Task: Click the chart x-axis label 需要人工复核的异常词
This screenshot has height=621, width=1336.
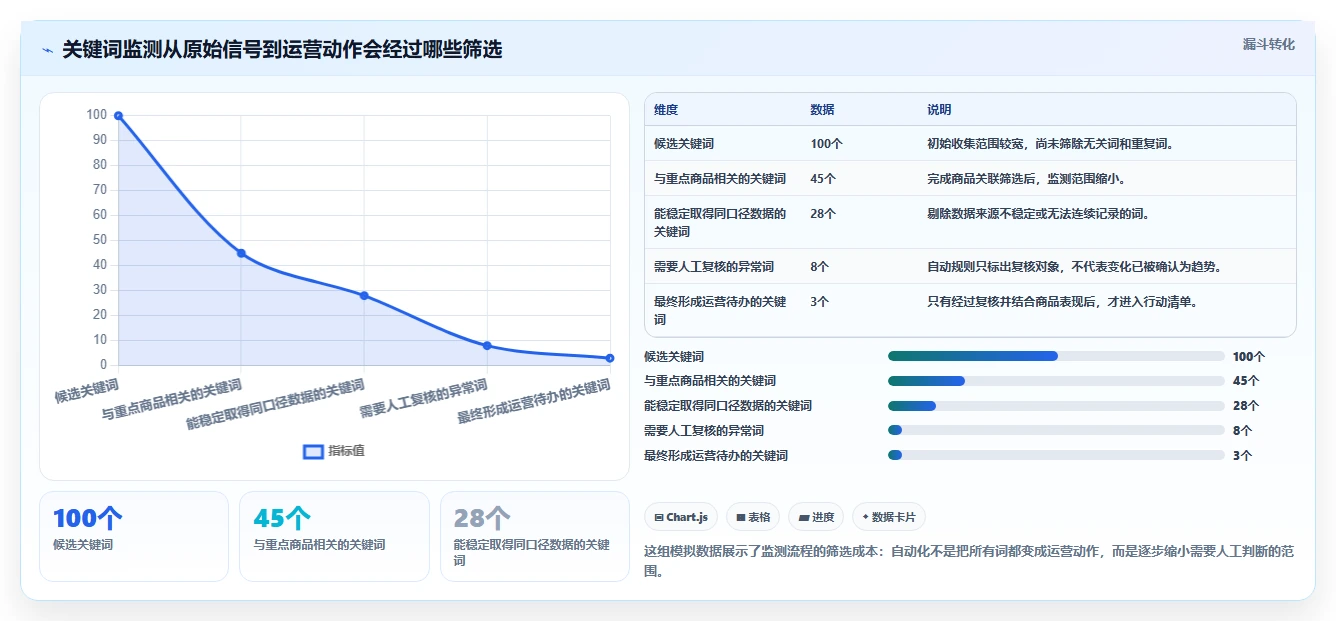Action: 423,398
